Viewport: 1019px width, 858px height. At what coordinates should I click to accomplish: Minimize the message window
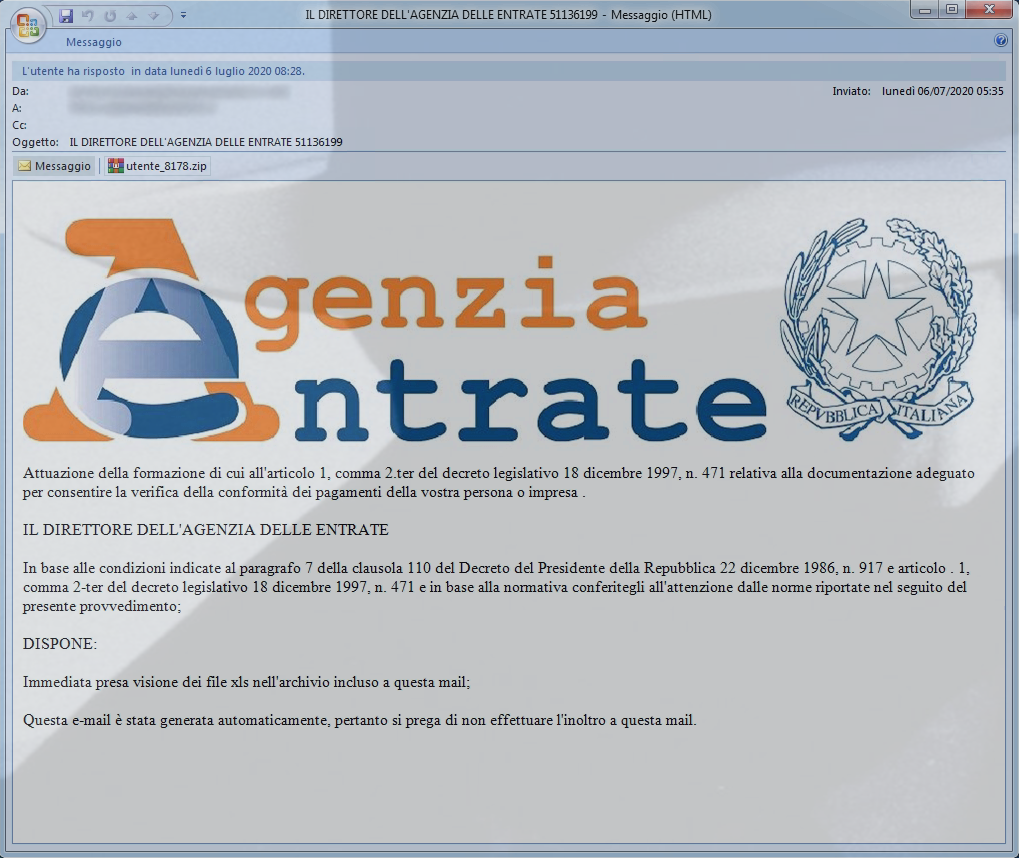pyautogui.click(x=925, y=10)
